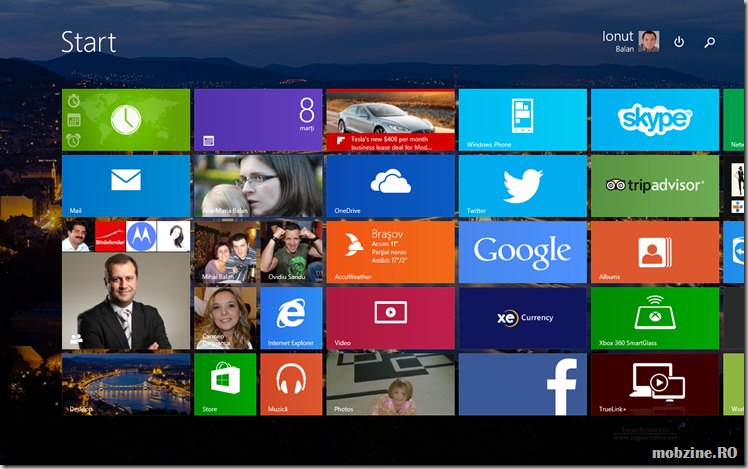748x469 pixels.
Task: Open the Twitter tile
Action: coord(522,186)
